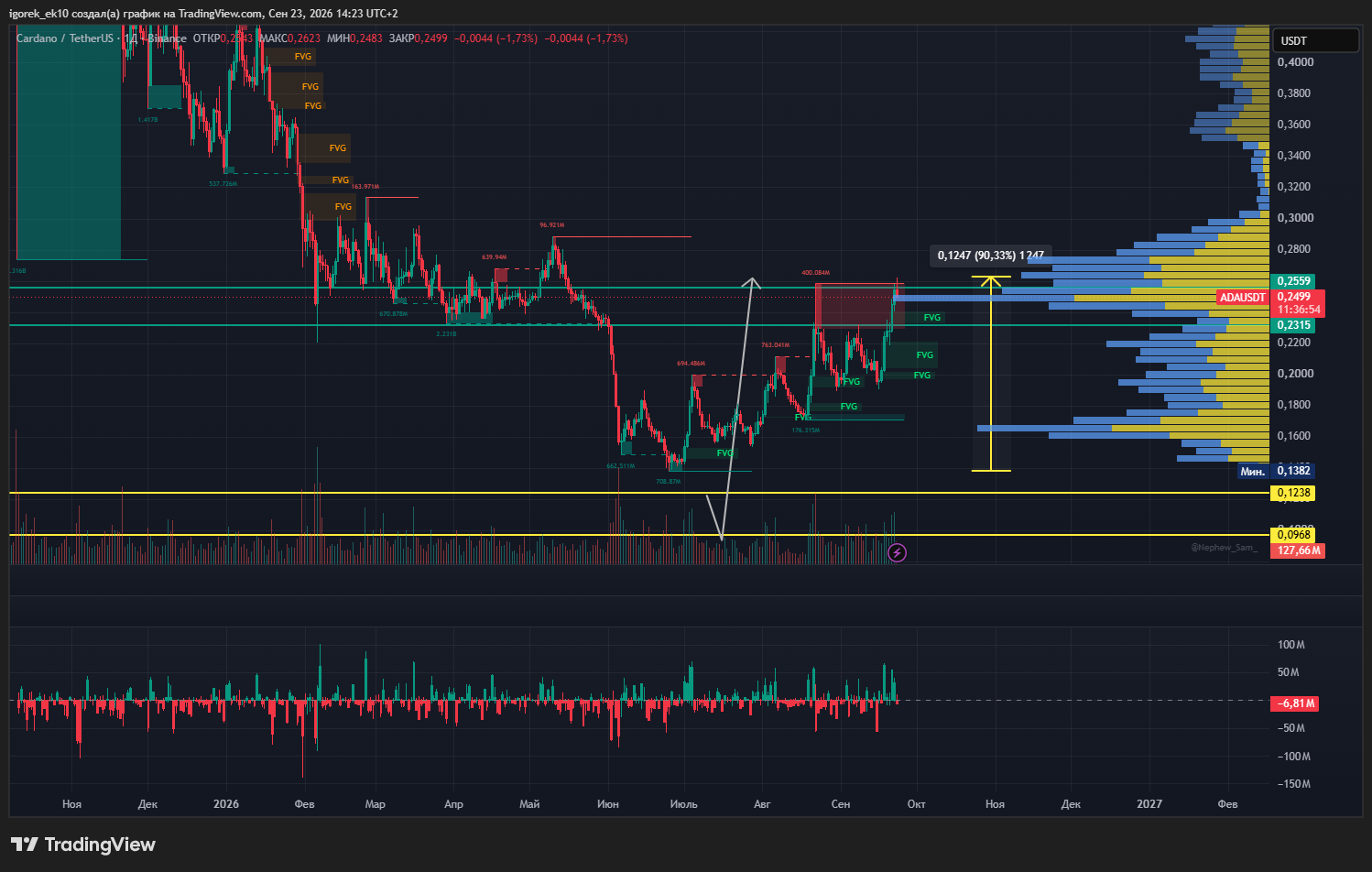Click the −150M tick on indicator scale
This screenshot has height=872, width=1372.
click(1294, 784)
